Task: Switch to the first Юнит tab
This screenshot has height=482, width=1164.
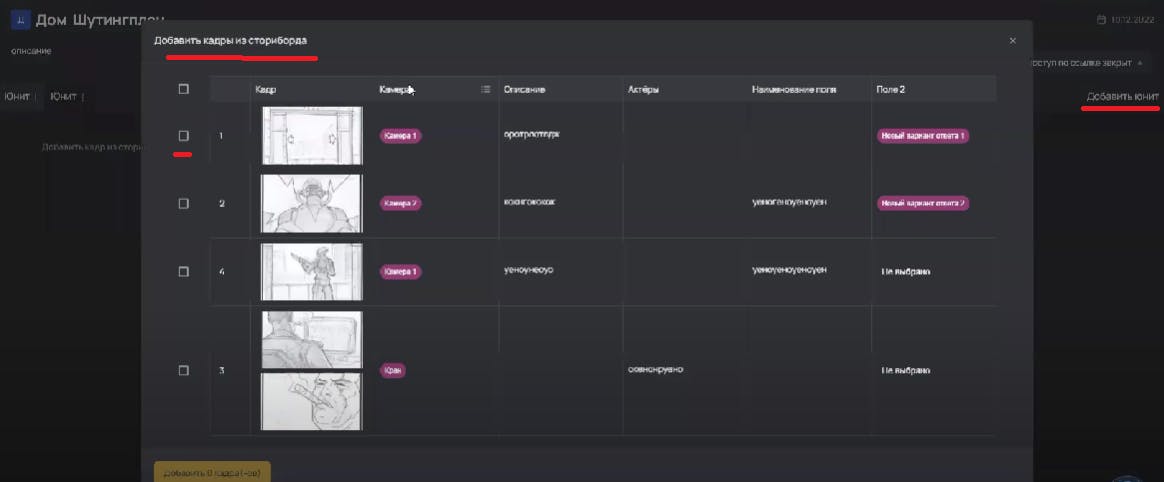Action: click(17, 97)
